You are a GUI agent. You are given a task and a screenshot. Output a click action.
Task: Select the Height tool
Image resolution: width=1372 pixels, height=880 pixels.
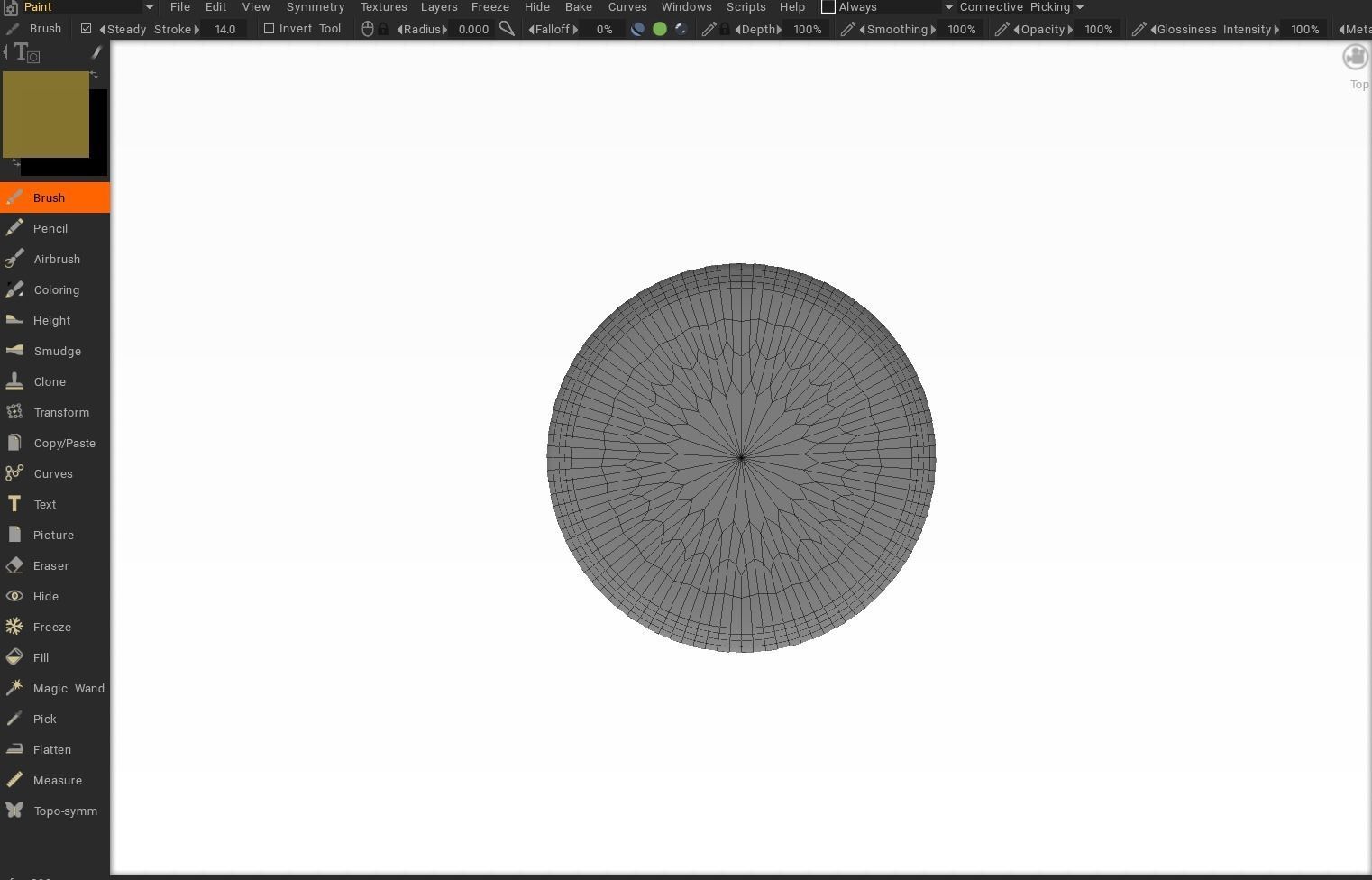(55, 320)
